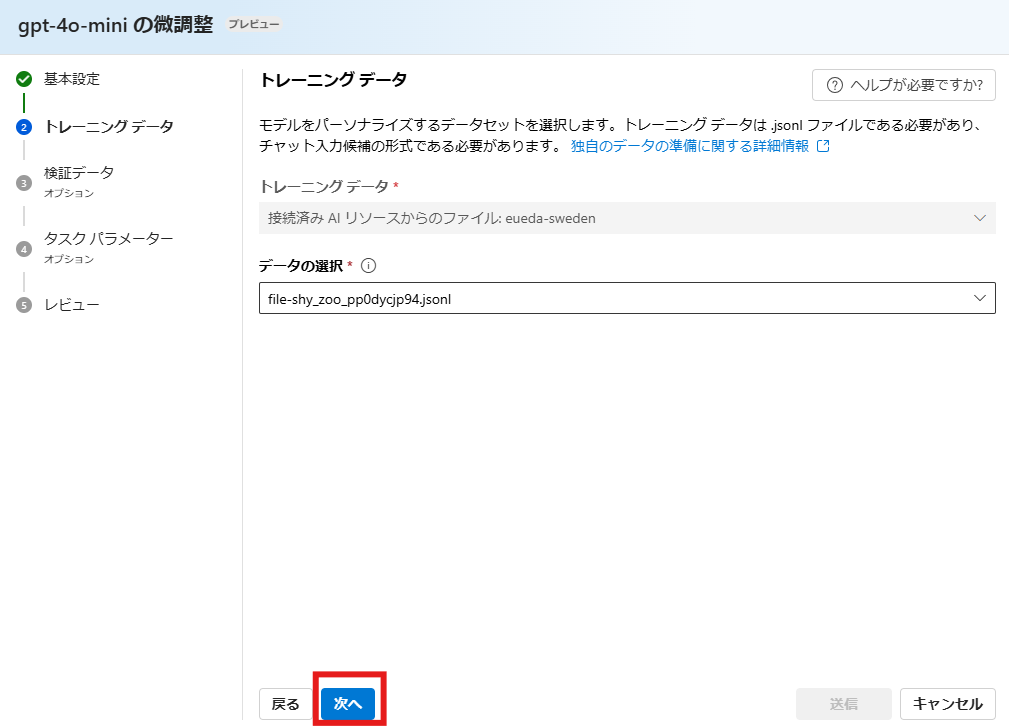Click the external link icon after 詳細情報

[823, 146]
